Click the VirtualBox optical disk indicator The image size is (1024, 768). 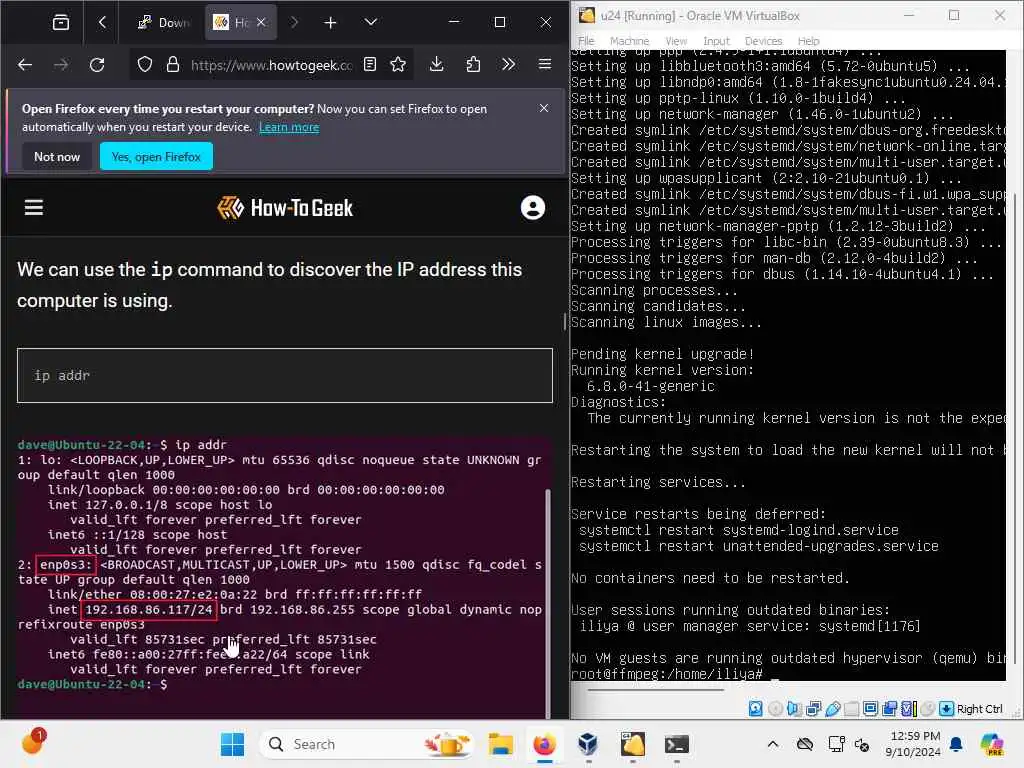(x=775, y=709)
